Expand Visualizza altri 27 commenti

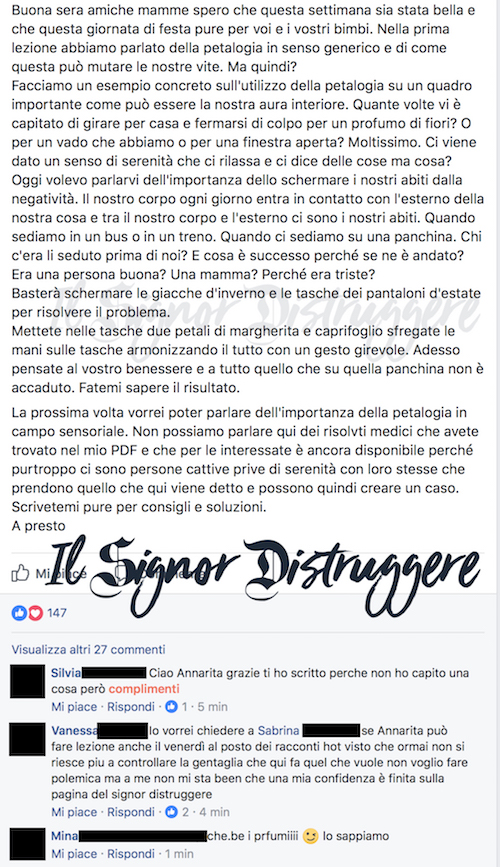click(x=88, y=649)
